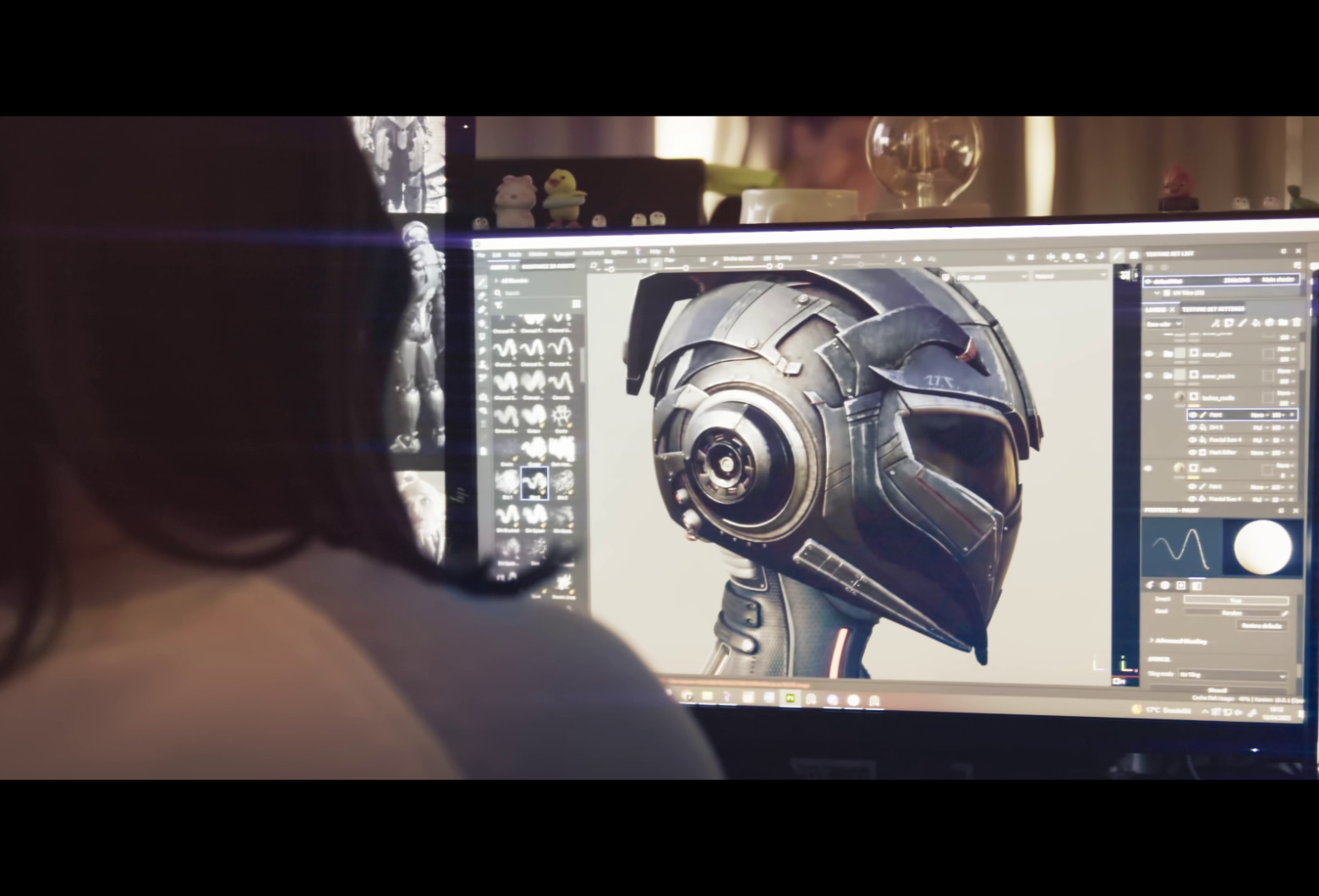Click the assets filter icon below search
The width and height of the screenshot is (1319, 896).
tap(499, 305)
